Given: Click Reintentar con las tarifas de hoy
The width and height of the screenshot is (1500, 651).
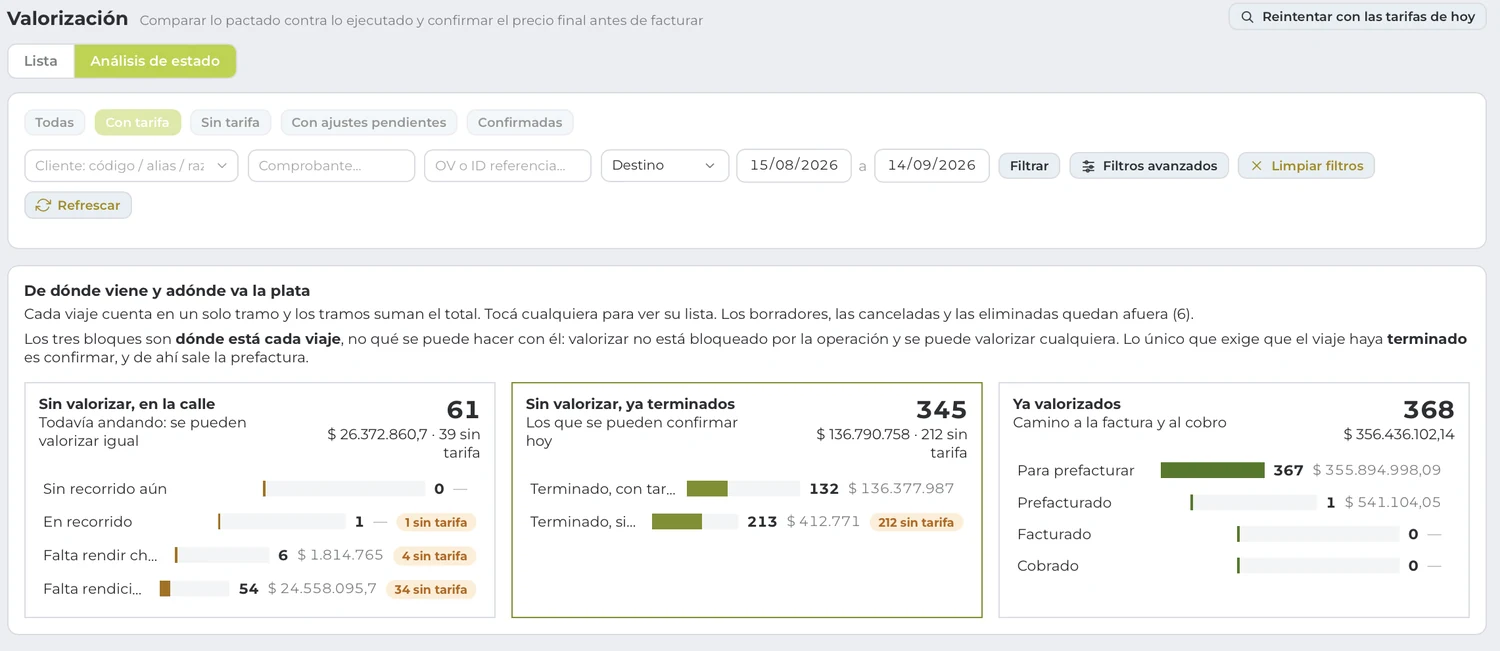Looking at the screenshot, I should coord(1357,17).
